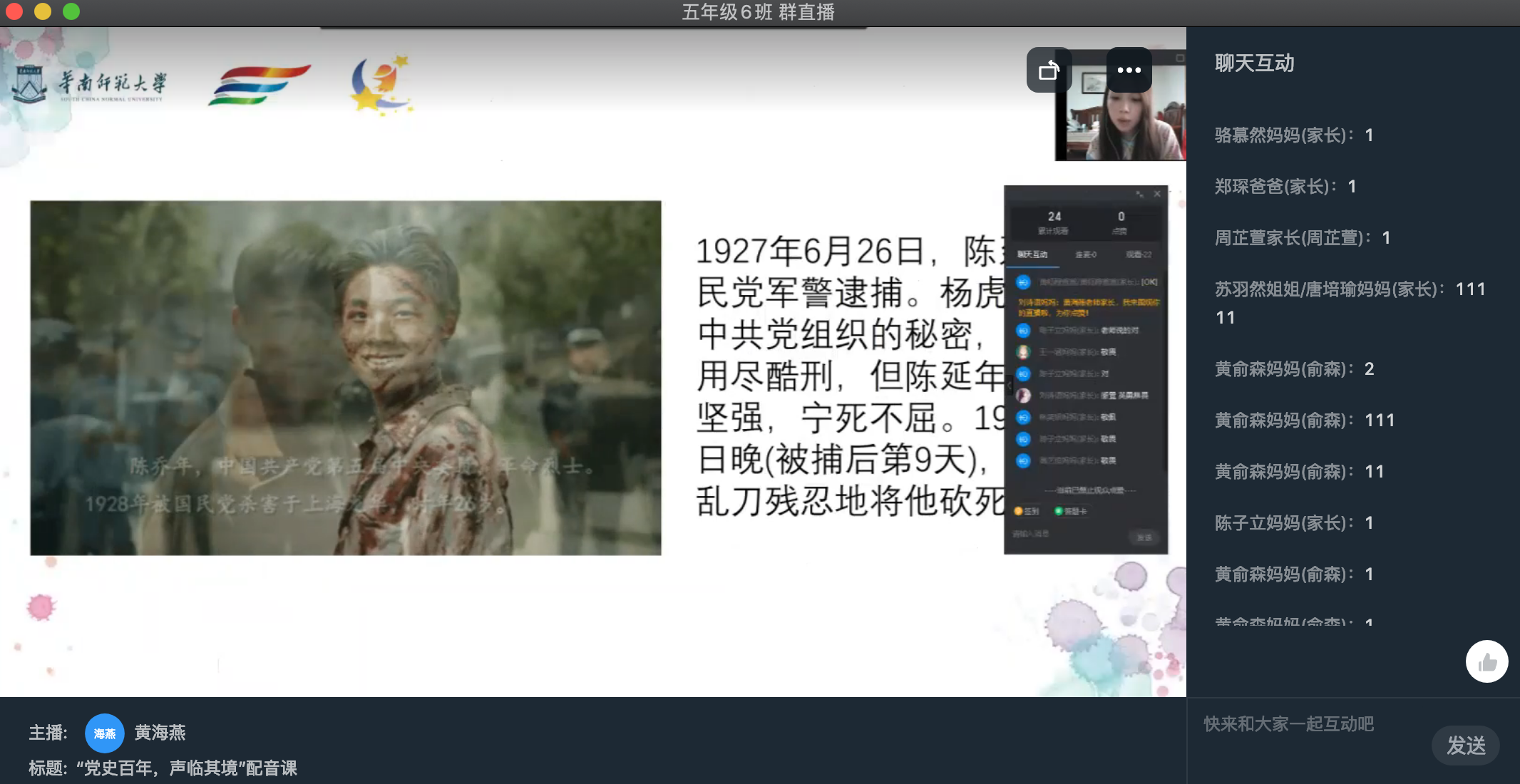Click the 海燕 host avatar
Image resolution: width=1520 pixels, height=784 pixels.
tap(105, 733)
